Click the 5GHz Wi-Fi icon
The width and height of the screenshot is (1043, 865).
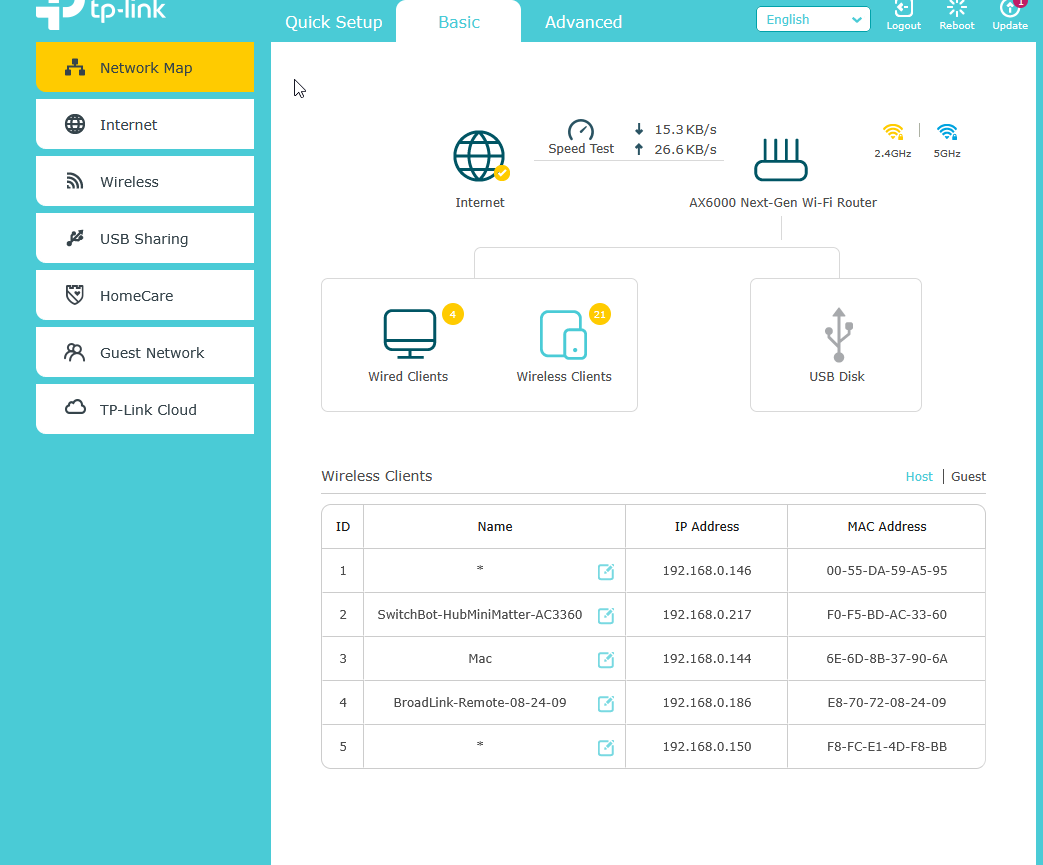pyautogui.click(x=947, y=132)
